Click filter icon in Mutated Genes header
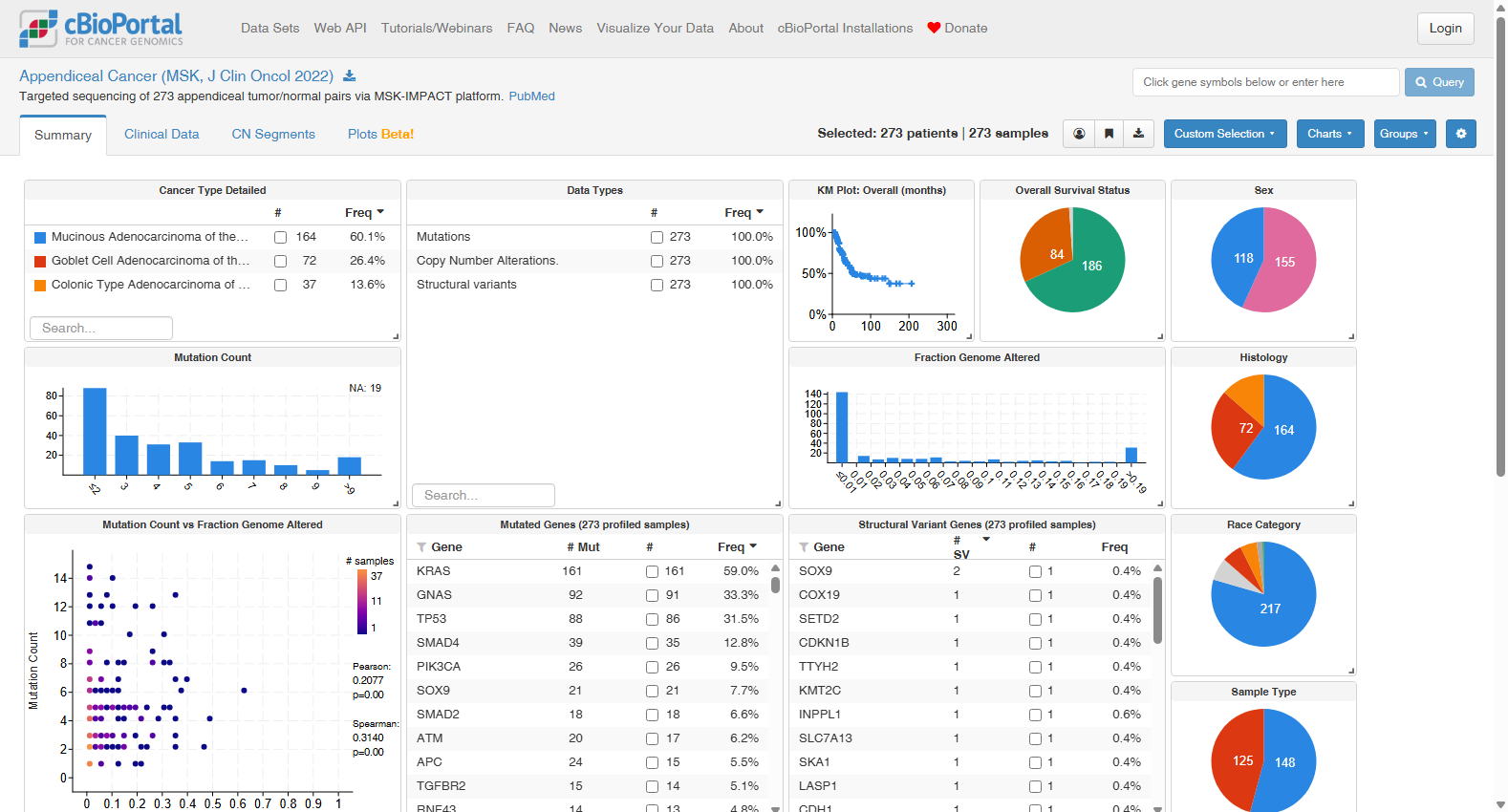This screenshot has width=1508, height=812. point(421,547)
